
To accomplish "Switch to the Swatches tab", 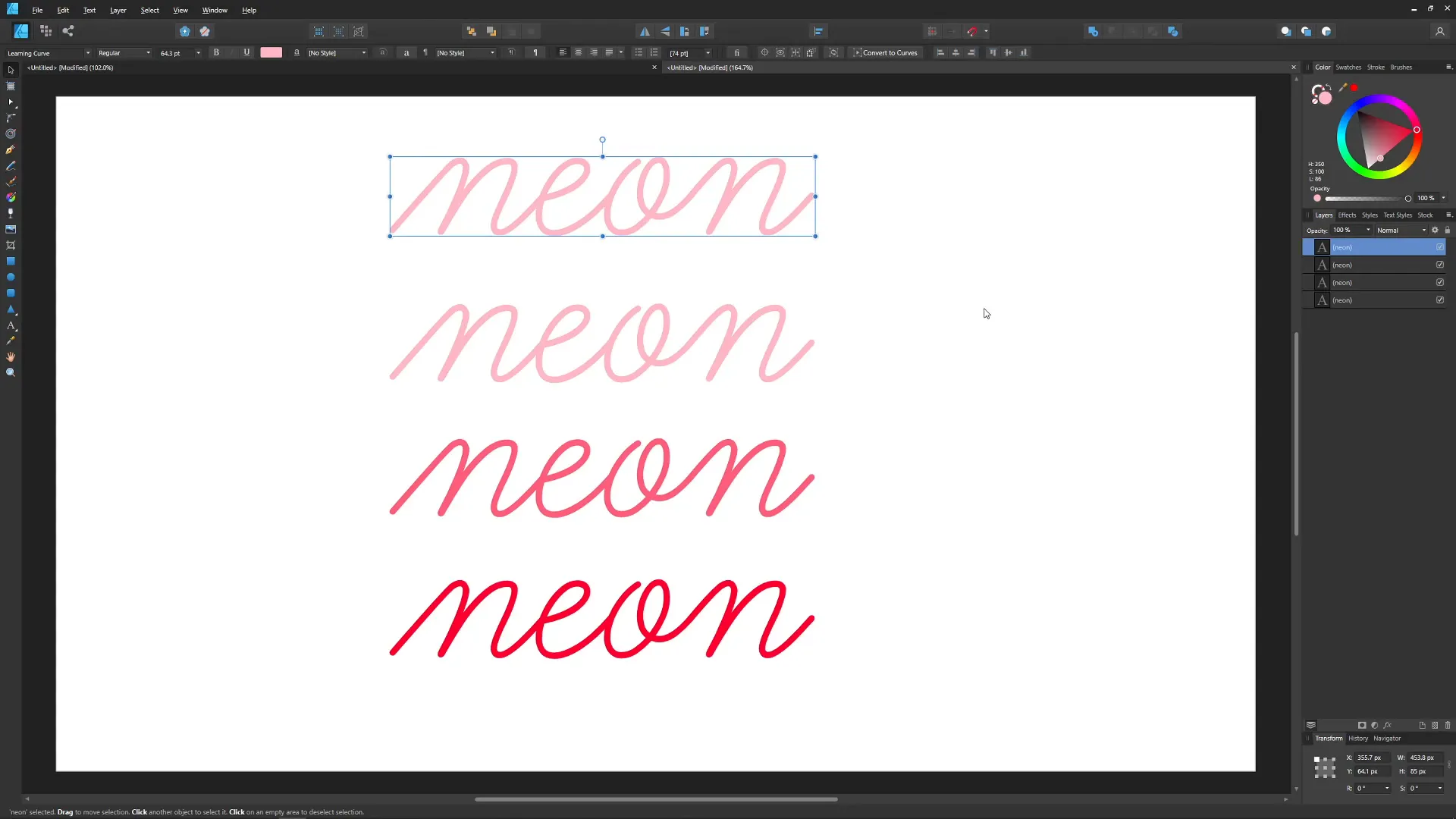I will 1348,67.
